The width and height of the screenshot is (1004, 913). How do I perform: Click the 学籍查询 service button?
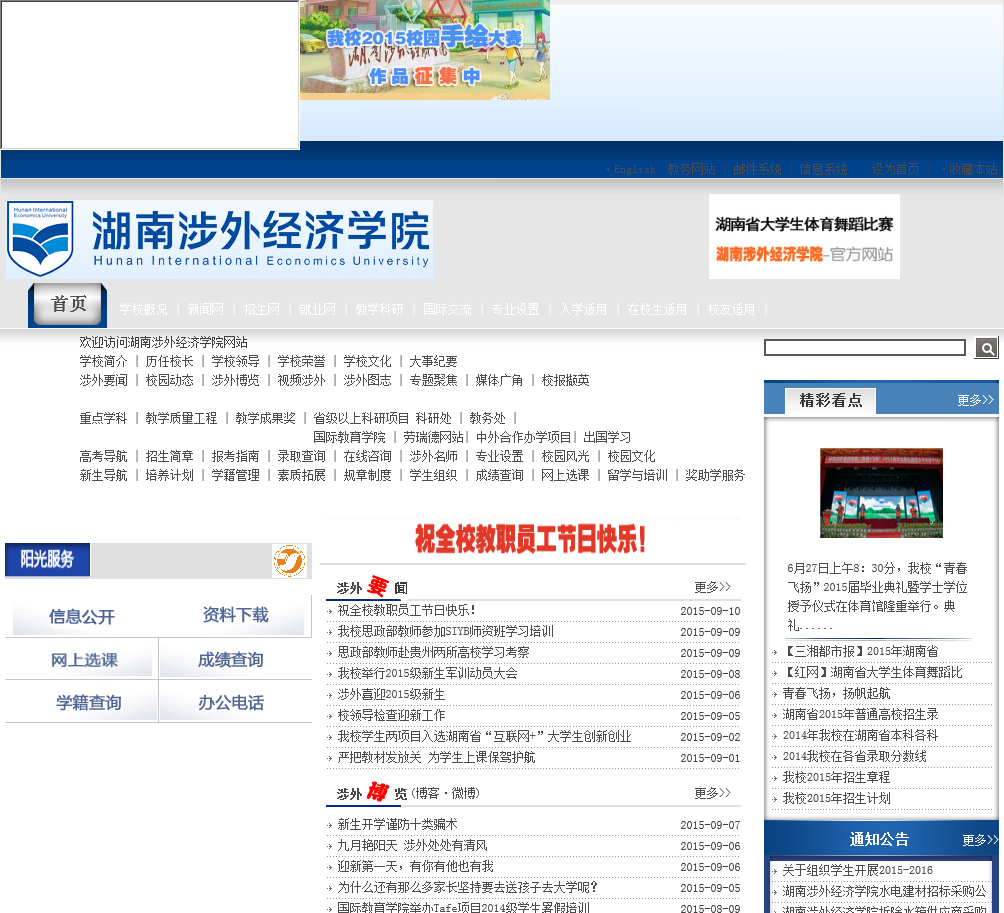(88, 703)
